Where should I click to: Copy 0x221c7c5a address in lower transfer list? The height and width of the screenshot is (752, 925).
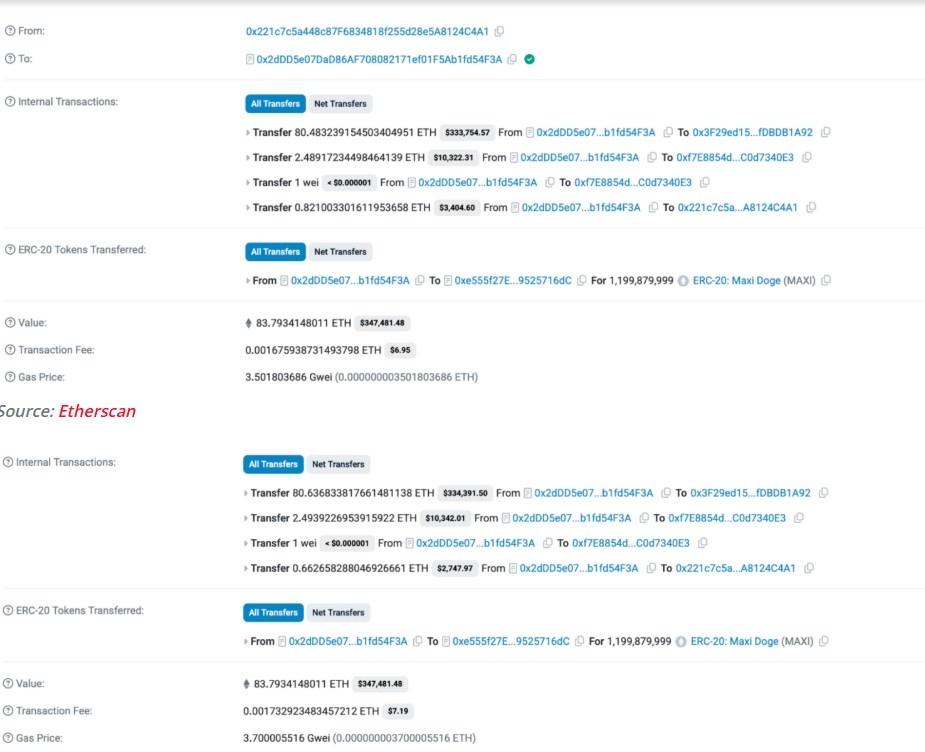[809, 568]
